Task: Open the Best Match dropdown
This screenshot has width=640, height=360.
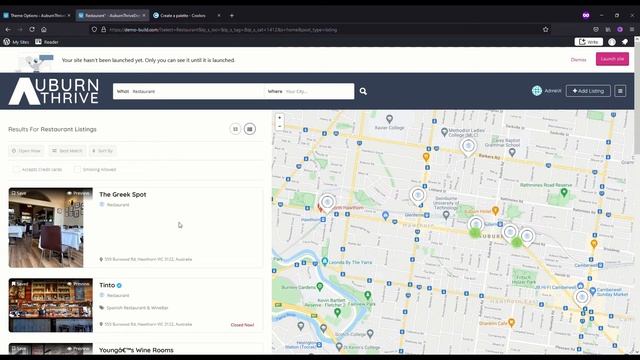Action: point(67,151)
